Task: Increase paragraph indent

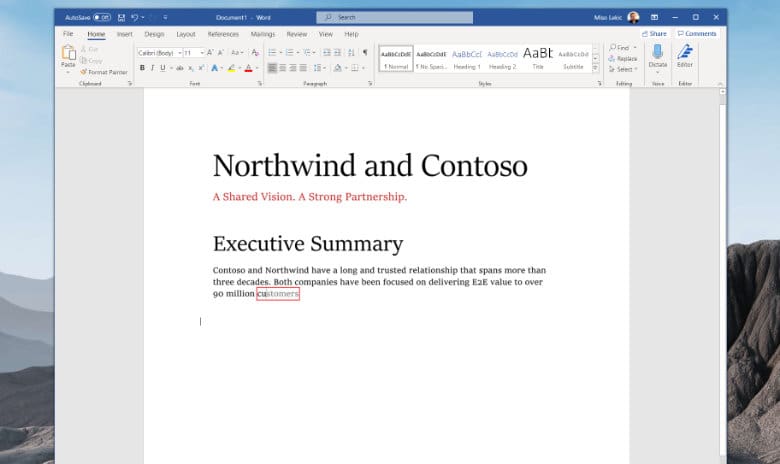Action: point(337,52)
